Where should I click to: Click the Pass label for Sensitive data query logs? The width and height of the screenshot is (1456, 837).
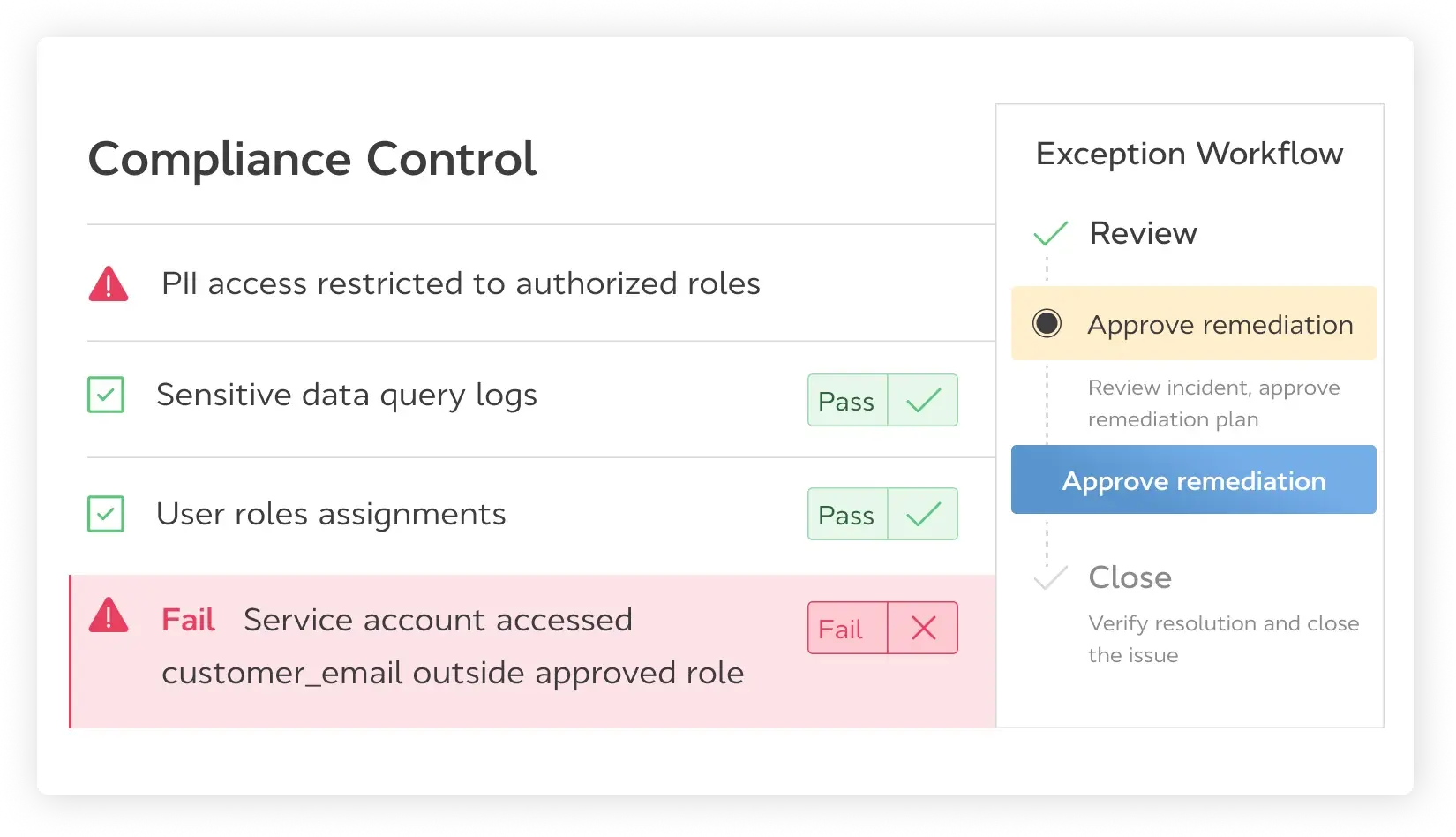(x=846, y=401)
